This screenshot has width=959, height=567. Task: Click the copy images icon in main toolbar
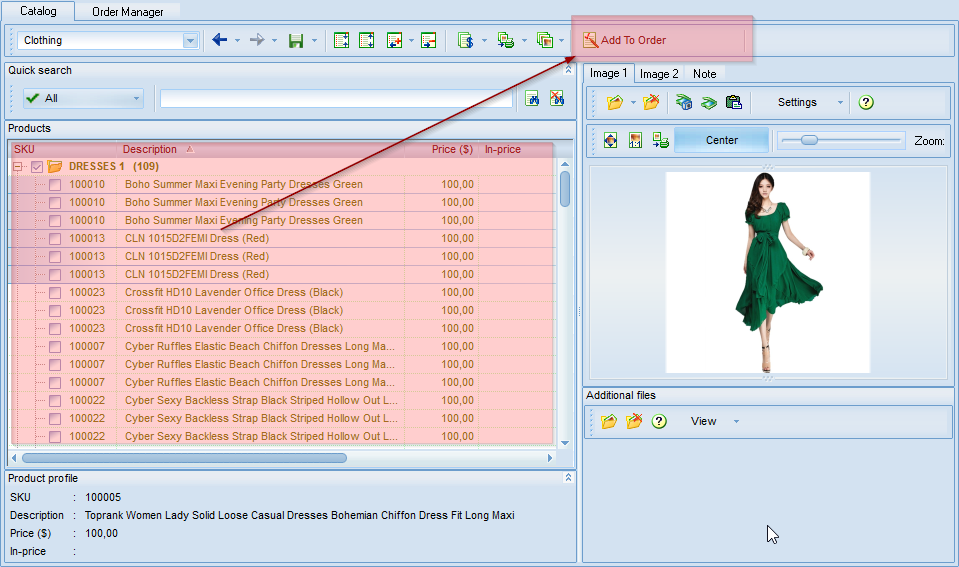(x=544, y=40)
